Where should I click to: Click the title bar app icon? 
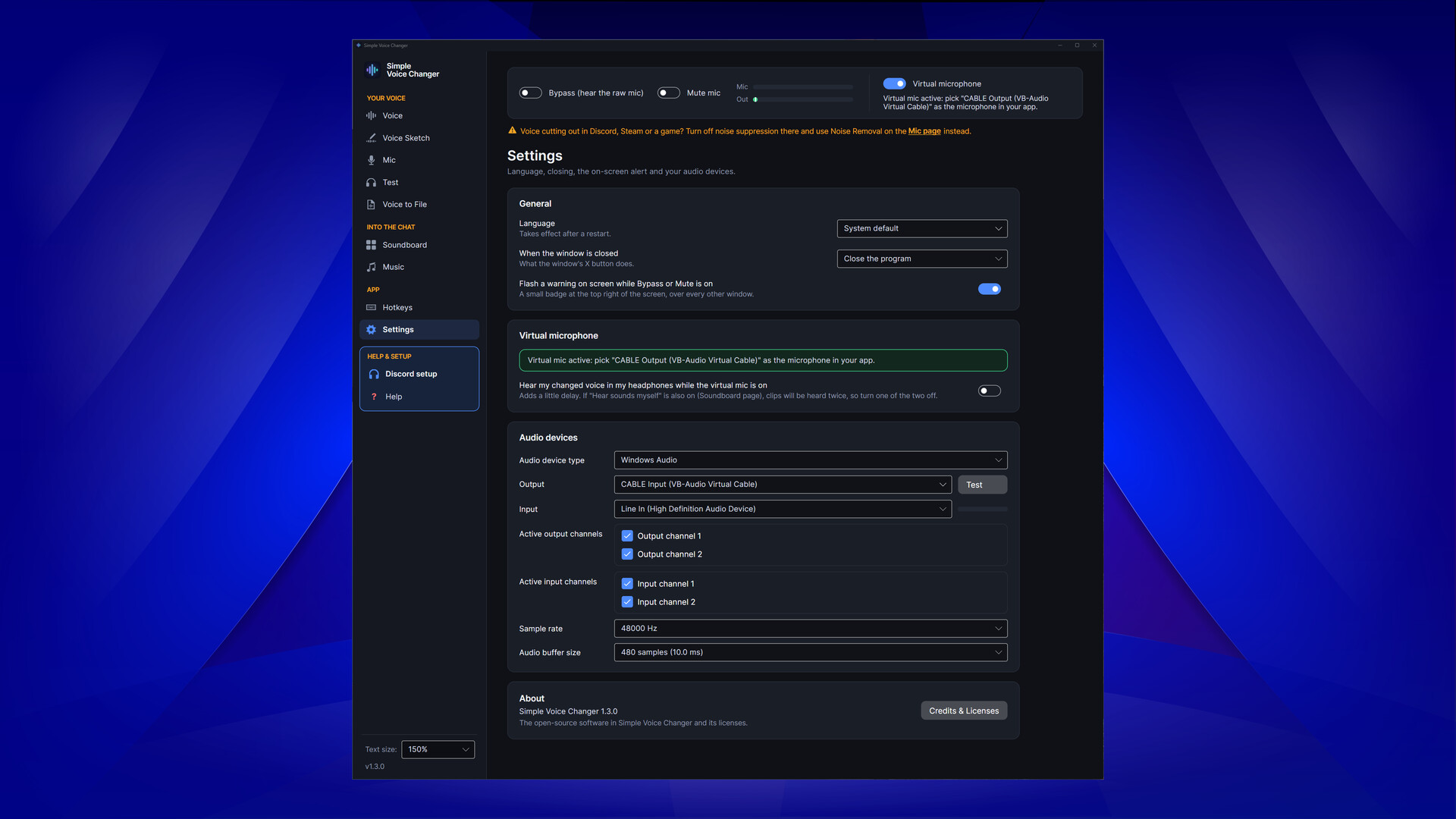coord(359,45)
